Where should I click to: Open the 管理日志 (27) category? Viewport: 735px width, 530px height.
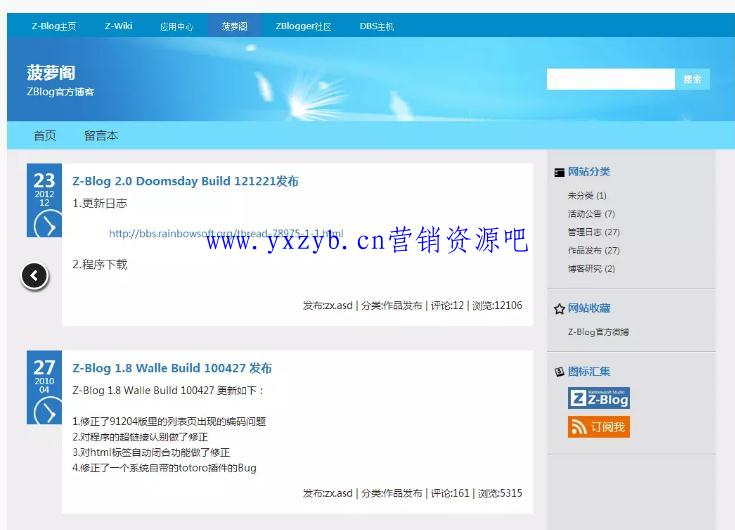click(593, 232)
